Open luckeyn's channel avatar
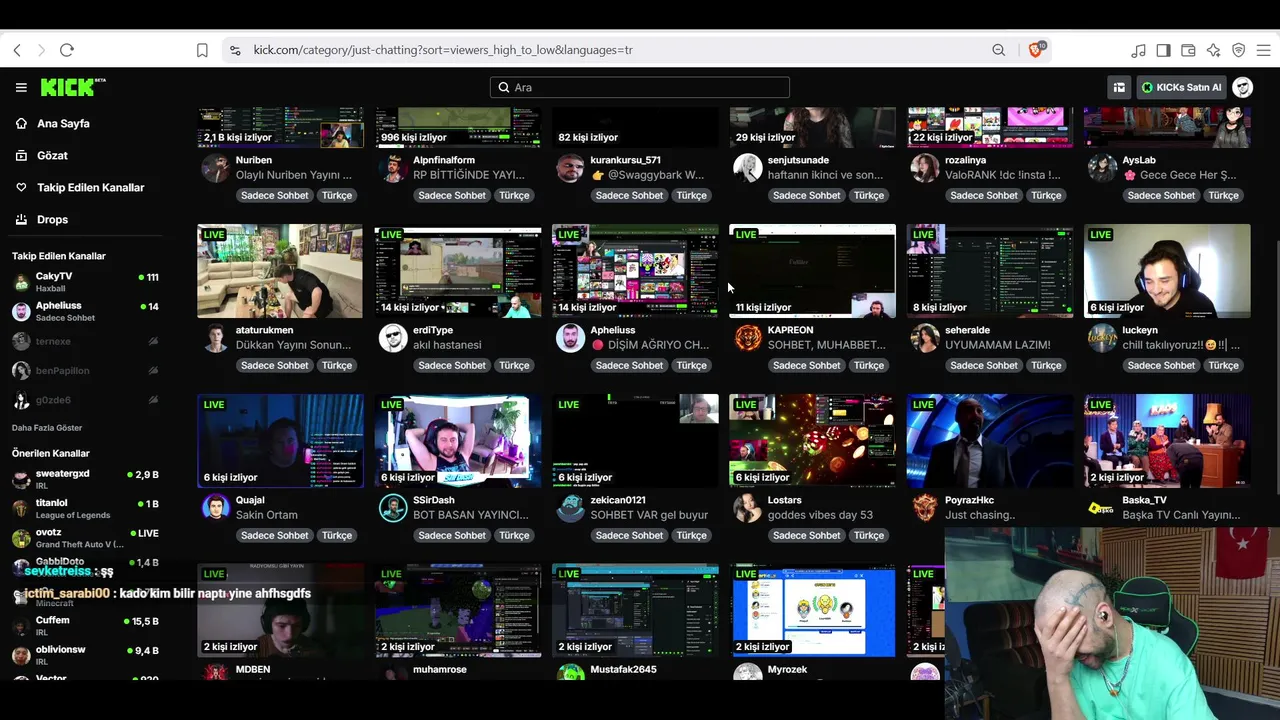 coord(1102,337)
